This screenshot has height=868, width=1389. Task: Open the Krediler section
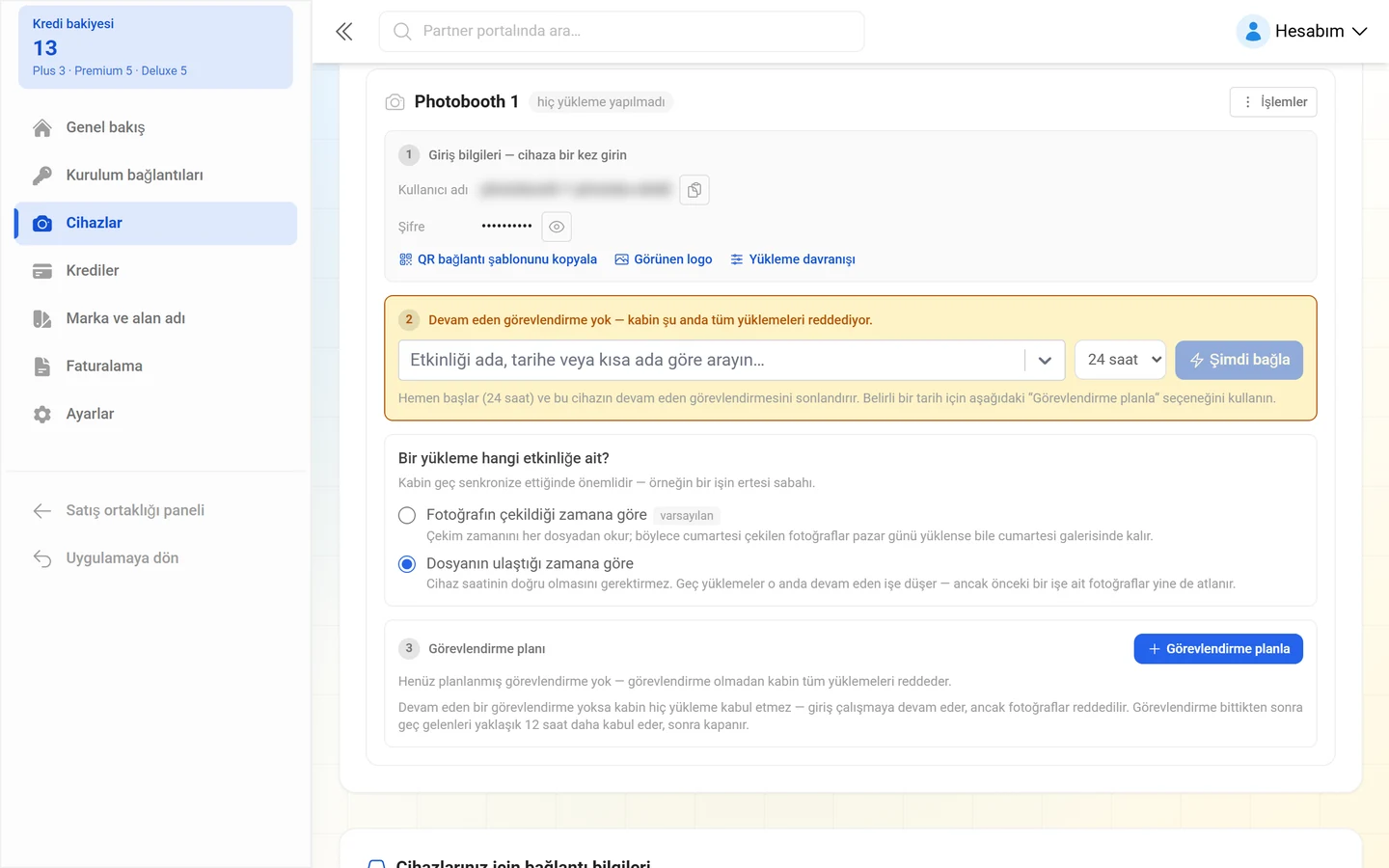155,271
